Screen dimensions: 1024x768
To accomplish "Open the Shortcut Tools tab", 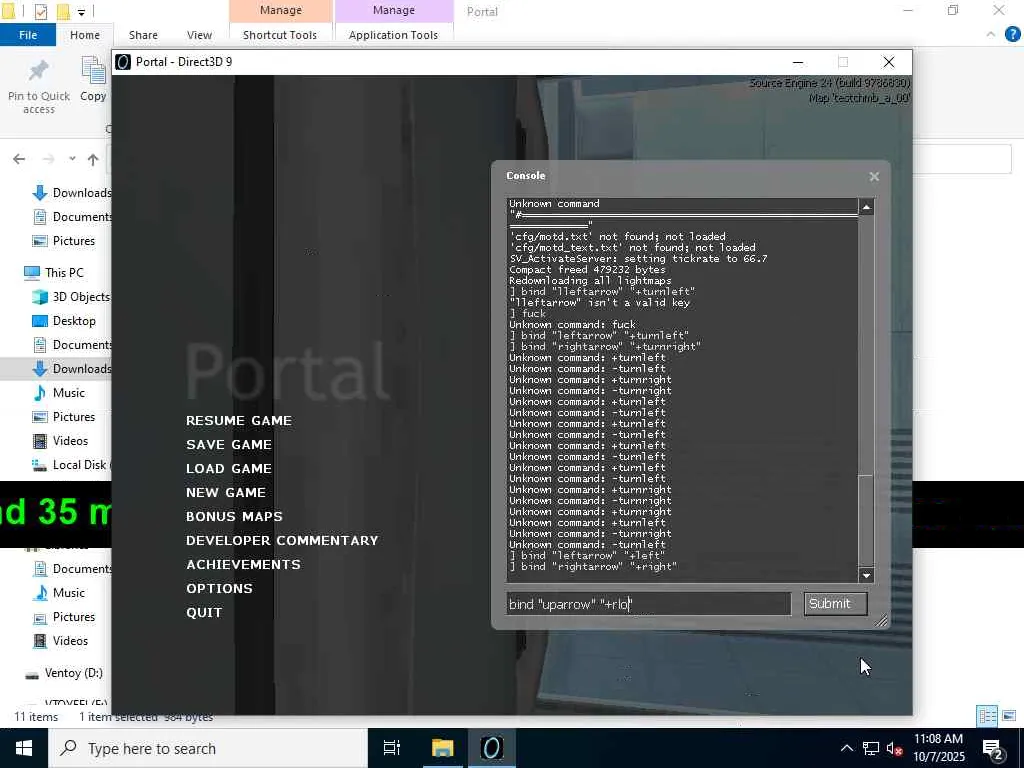I will [x=280, y=35].
